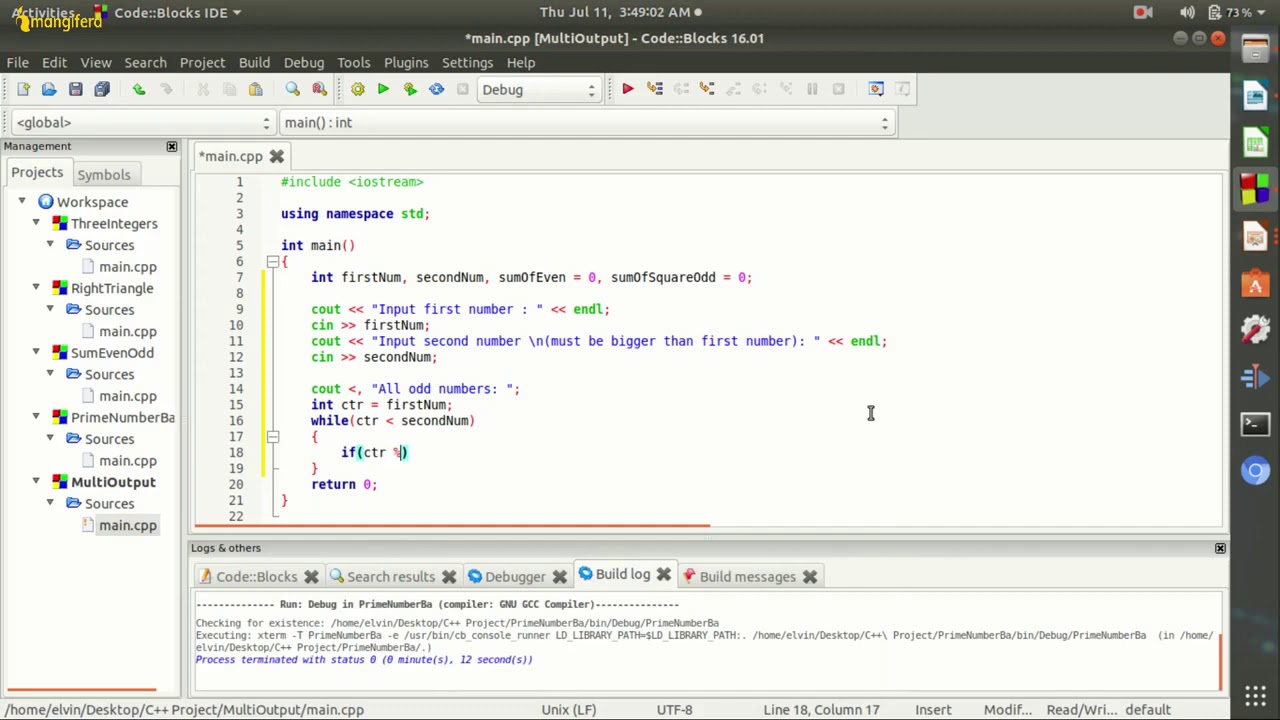This screenshot has width=1280, height=720.
Task: Click the Build gear icon
Action: tap(357, 89)
